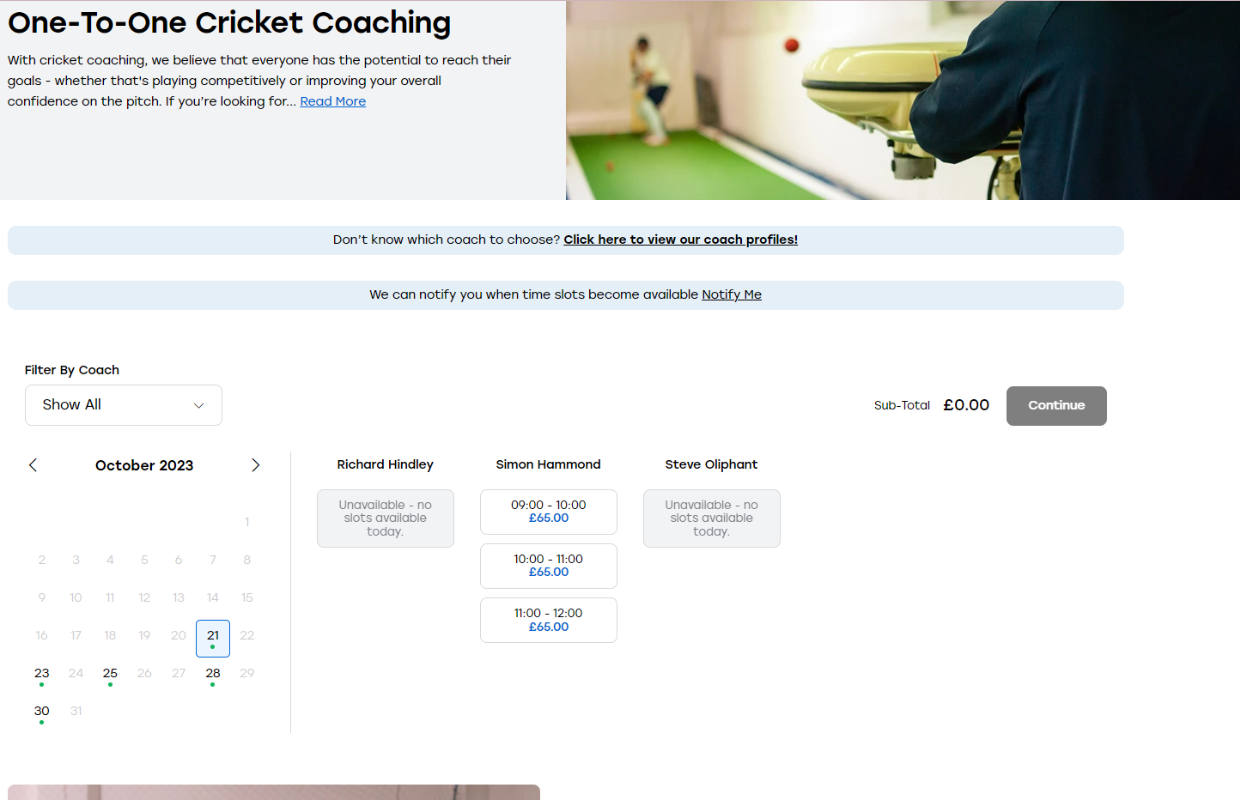Book the 11:00 - 12:00 time slot
Image resolution: width=1240 pixels, height=800 pixels.
coord(548,620)
